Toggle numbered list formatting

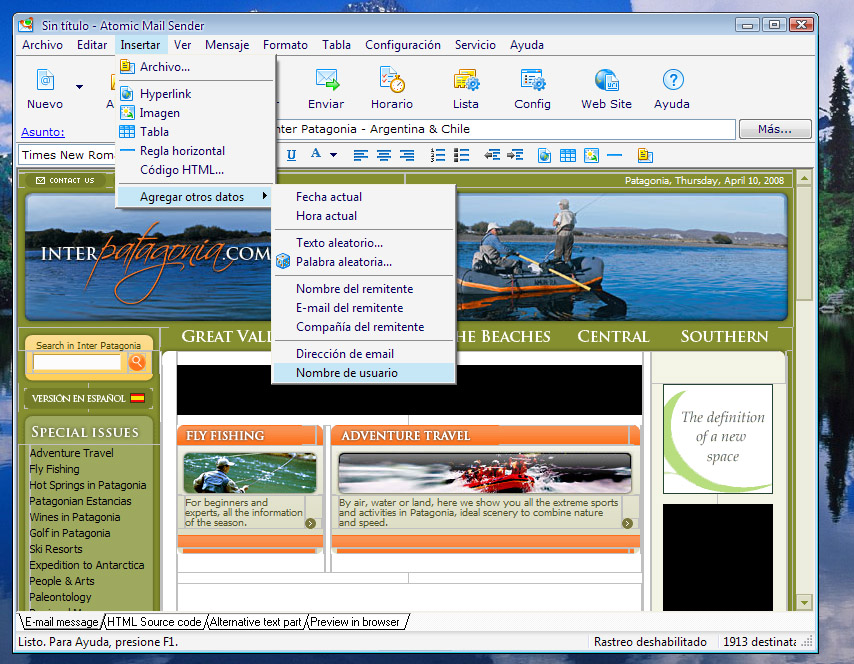438,156
